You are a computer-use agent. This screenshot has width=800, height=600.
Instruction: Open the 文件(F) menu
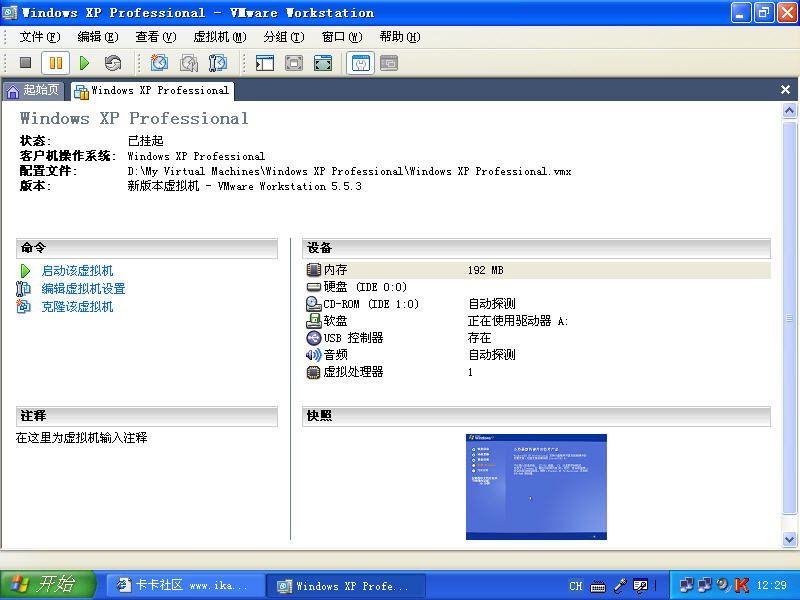click(x=40, y=37)
